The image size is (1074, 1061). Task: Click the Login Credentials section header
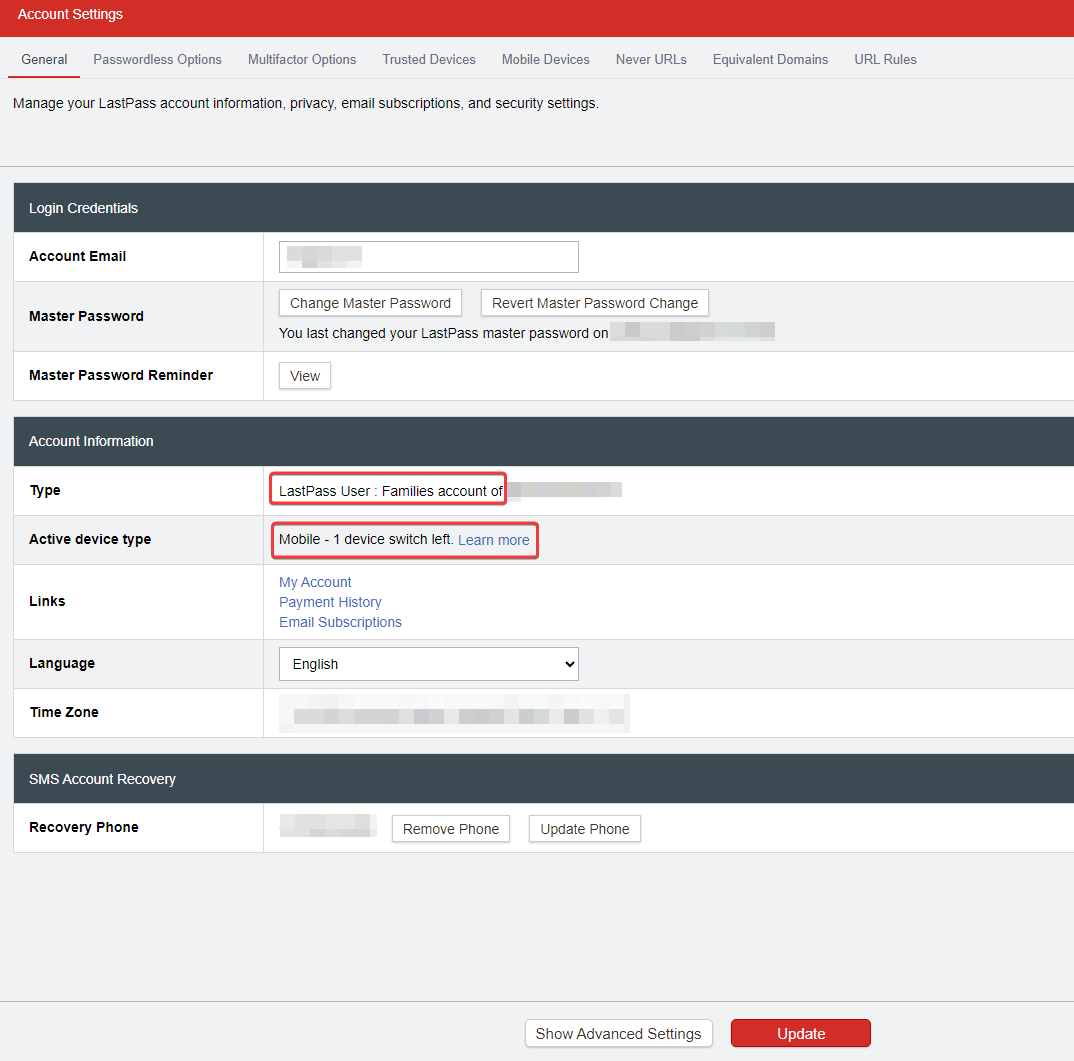click(x=544, y=208)
